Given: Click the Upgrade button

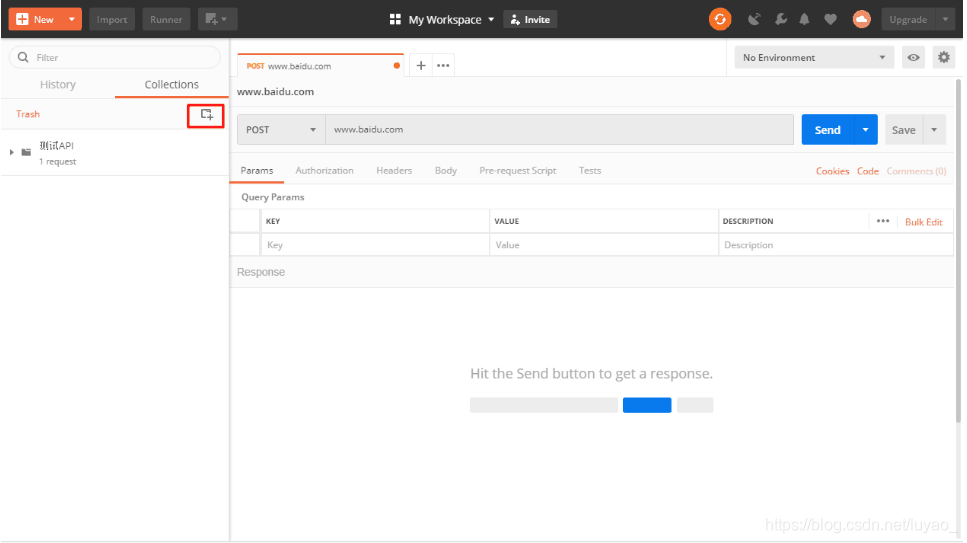Looking at the screenshot, I should coord(908,20).
